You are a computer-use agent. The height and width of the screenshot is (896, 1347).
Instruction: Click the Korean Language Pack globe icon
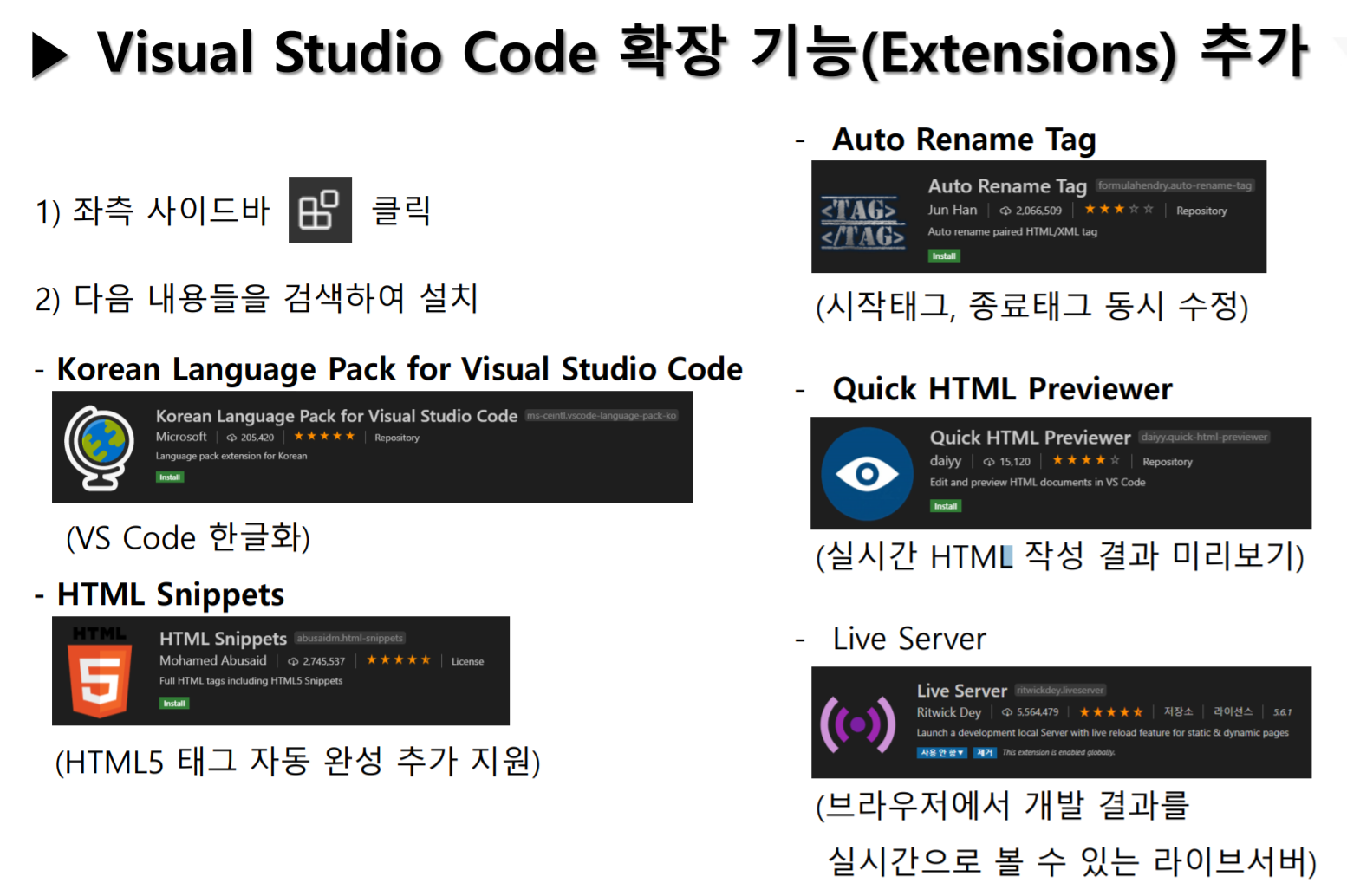[100, 447]
